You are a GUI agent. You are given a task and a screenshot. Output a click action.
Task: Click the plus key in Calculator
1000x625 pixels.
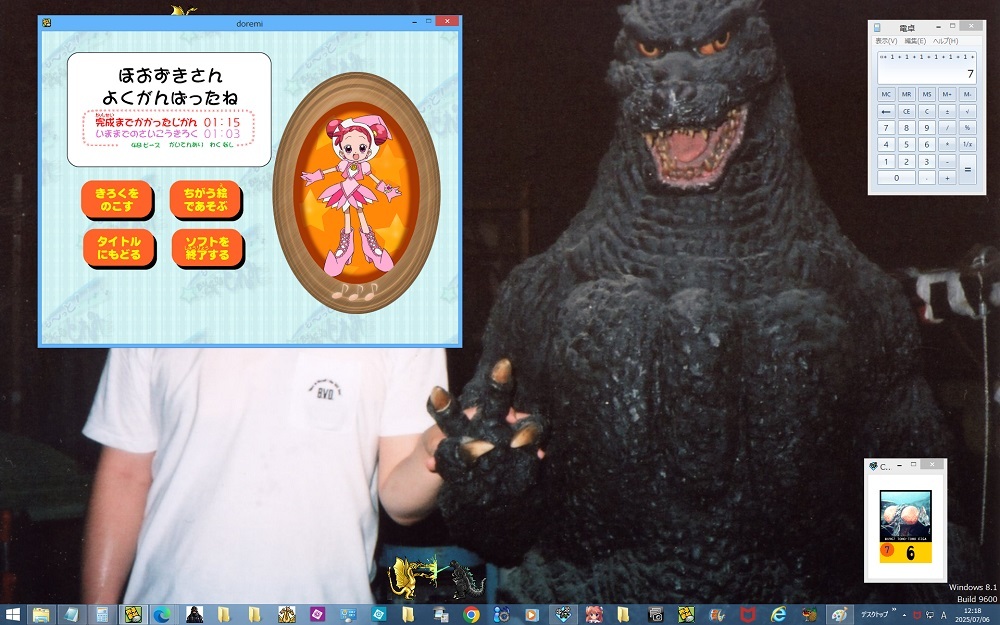947,178
